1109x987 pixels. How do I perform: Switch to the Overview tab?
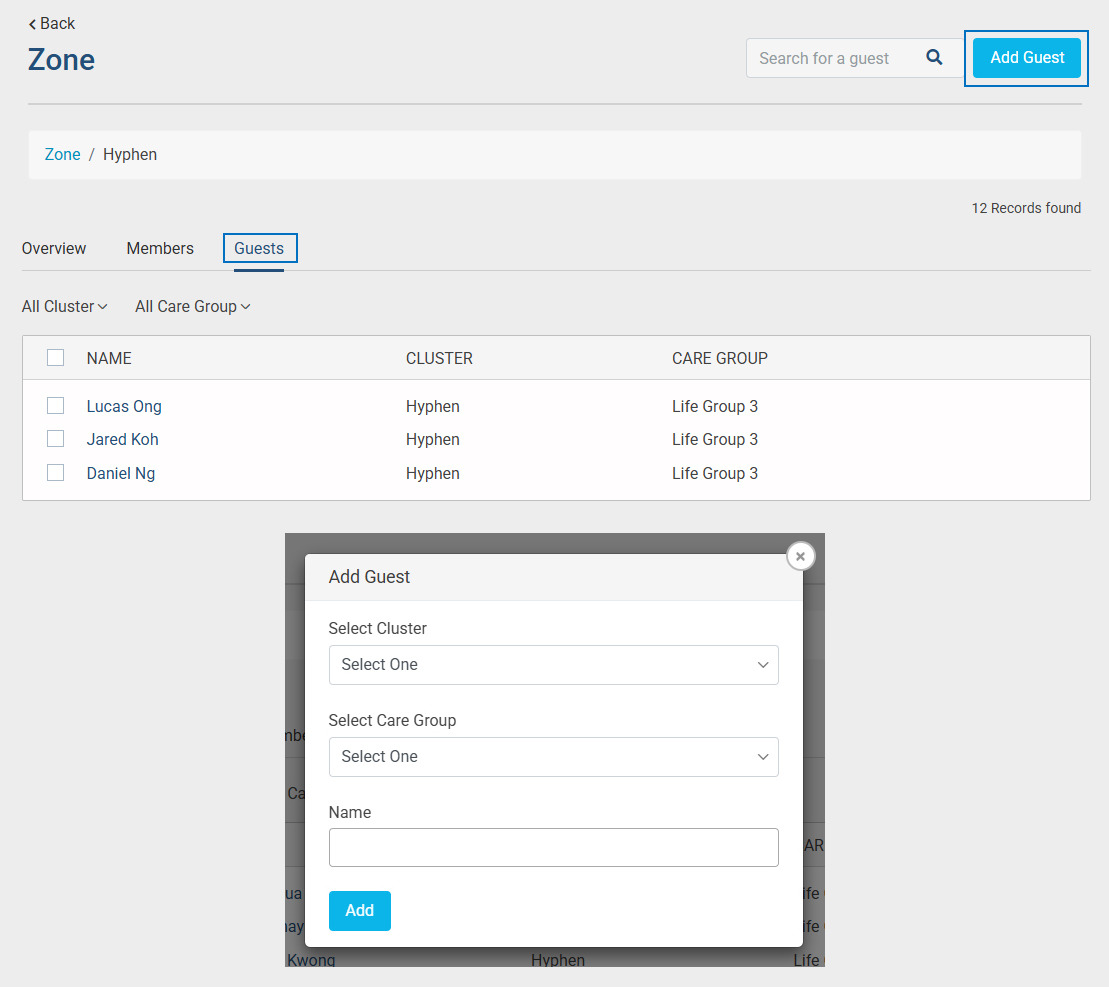tap(54, 248)
